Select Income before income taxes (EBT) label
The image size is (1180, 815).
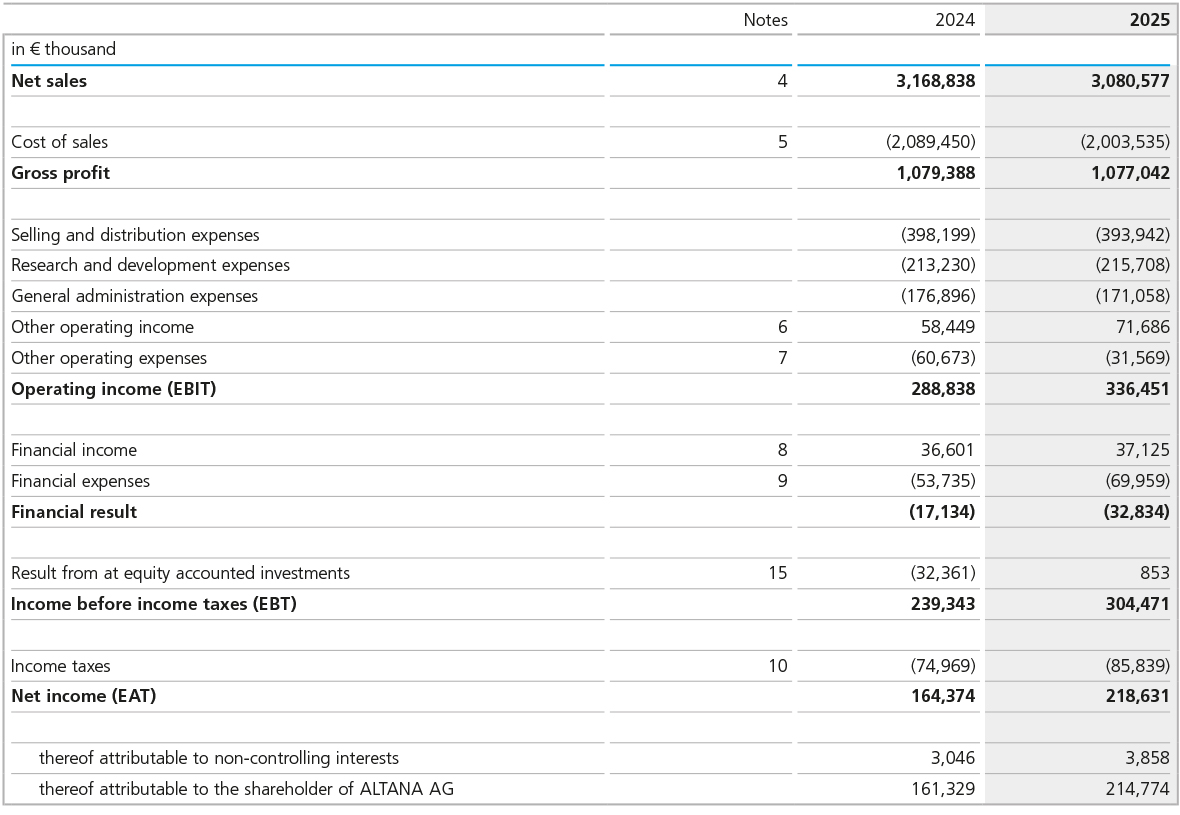[x=153, y=604]
